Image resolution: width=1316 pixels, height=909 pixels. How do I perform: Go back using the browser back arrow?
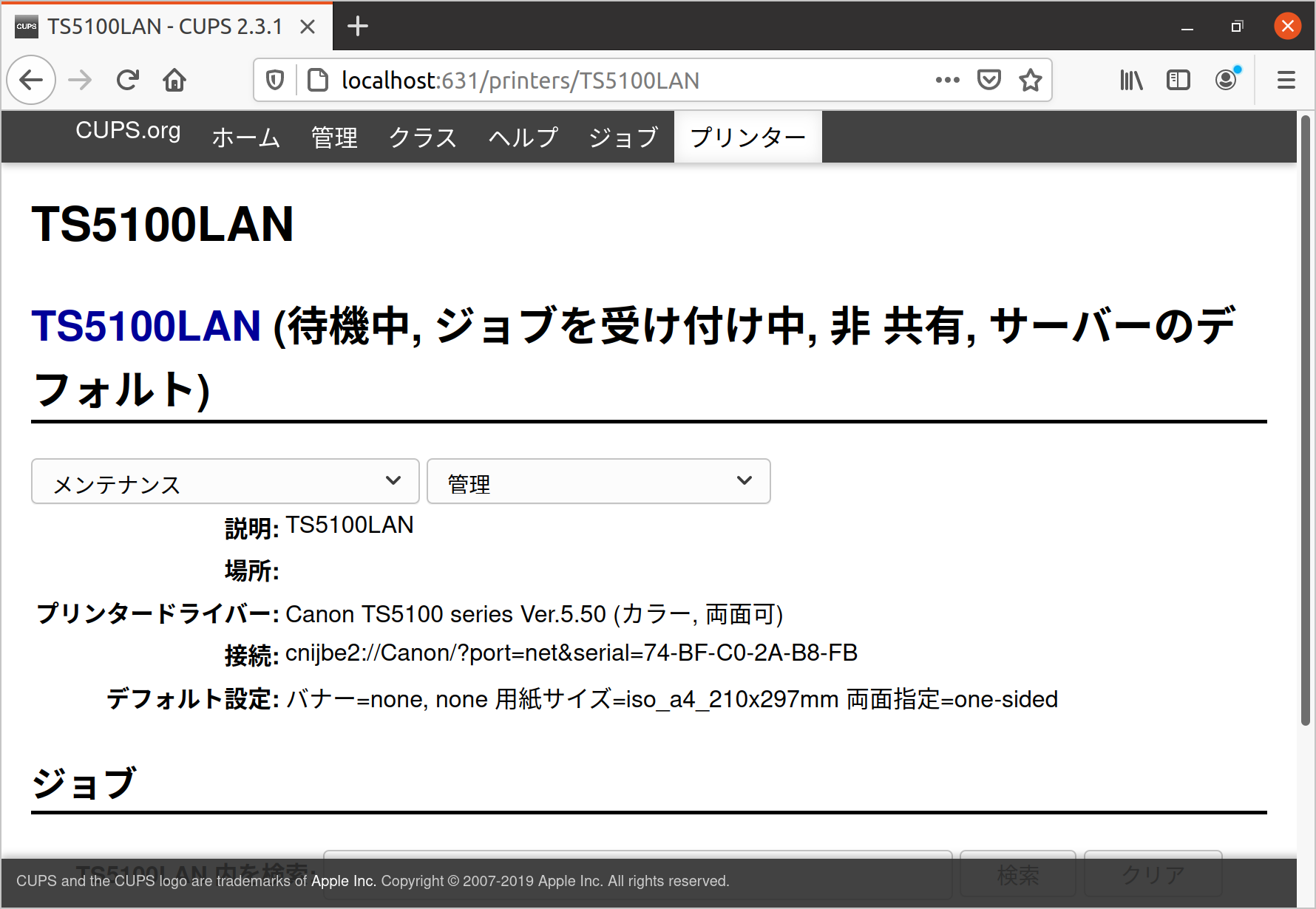click(31, 80)
